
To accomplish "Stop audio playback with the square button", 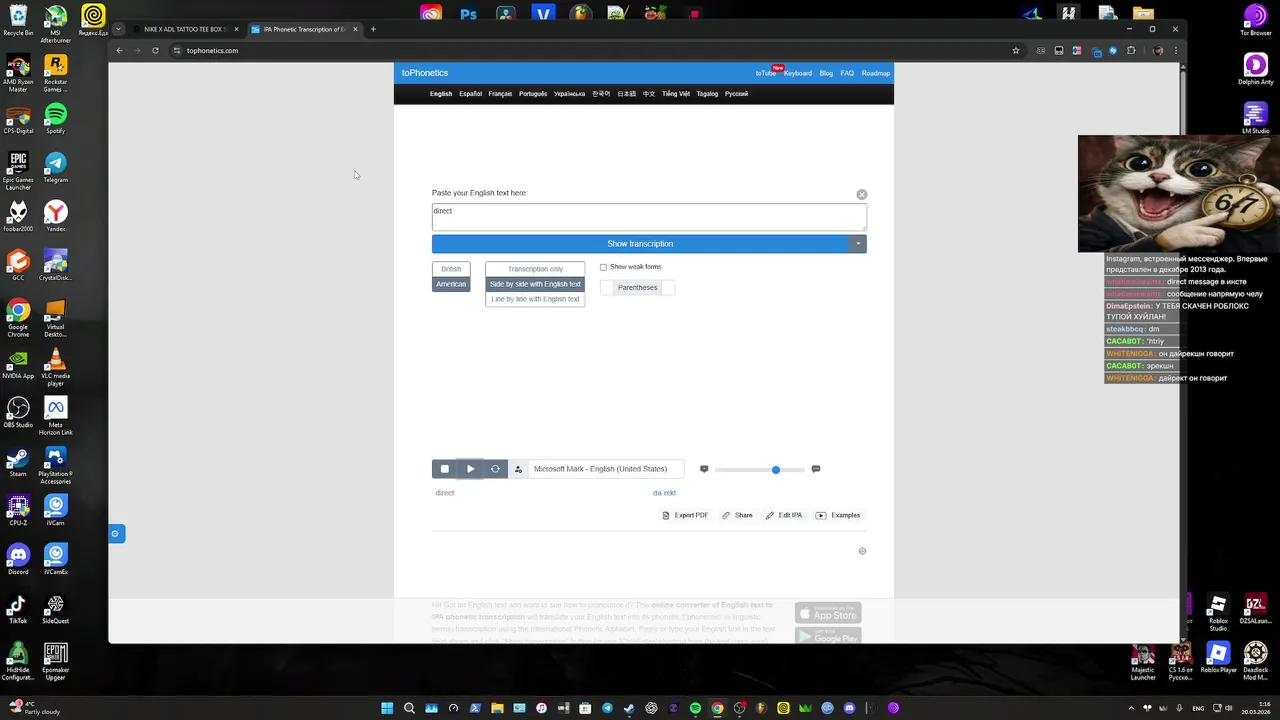I will point(445,469).
